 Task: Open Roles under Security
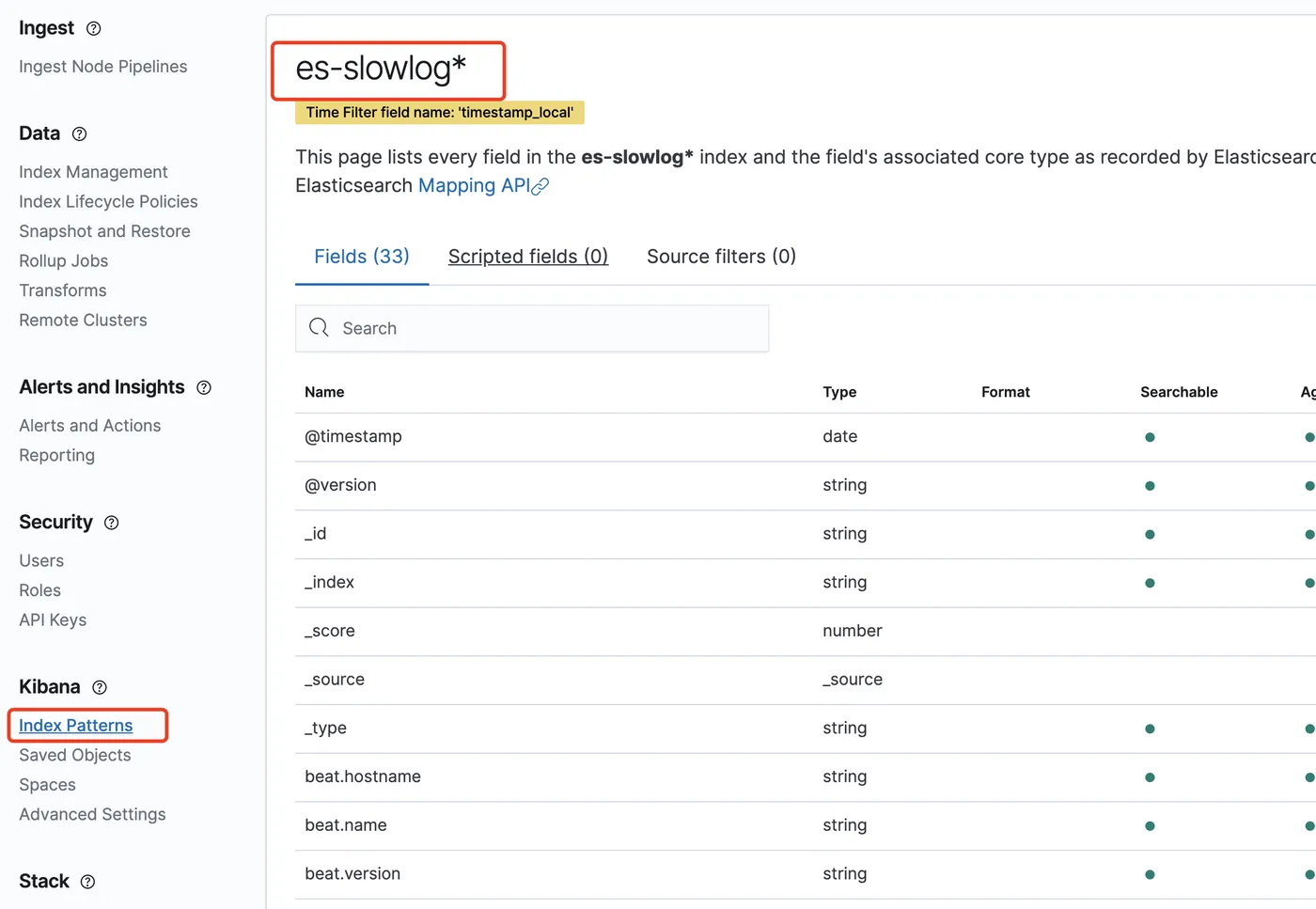[x=39, y=590]
